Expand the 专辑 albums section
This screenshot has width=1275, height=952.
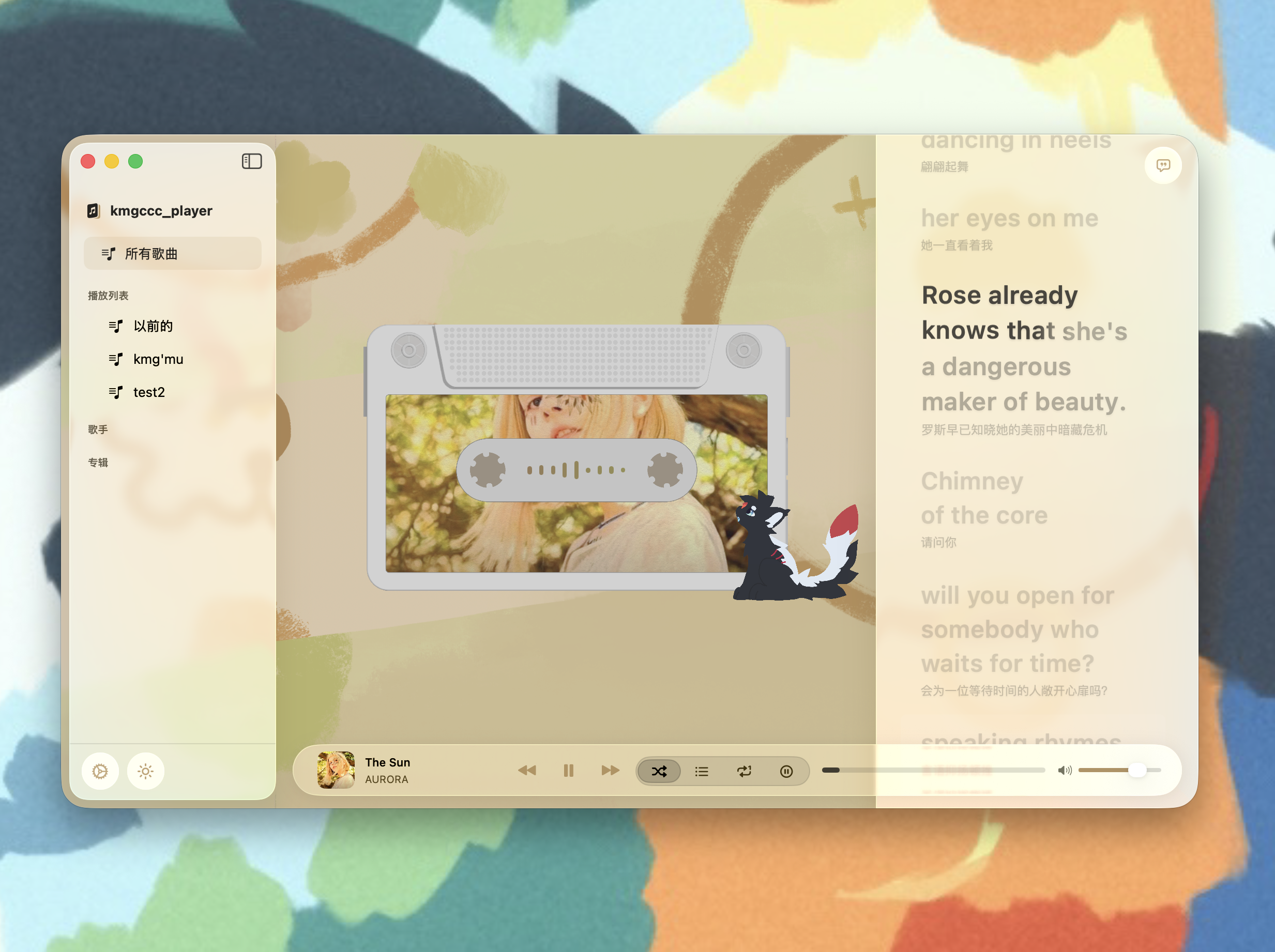pos(98,462)
